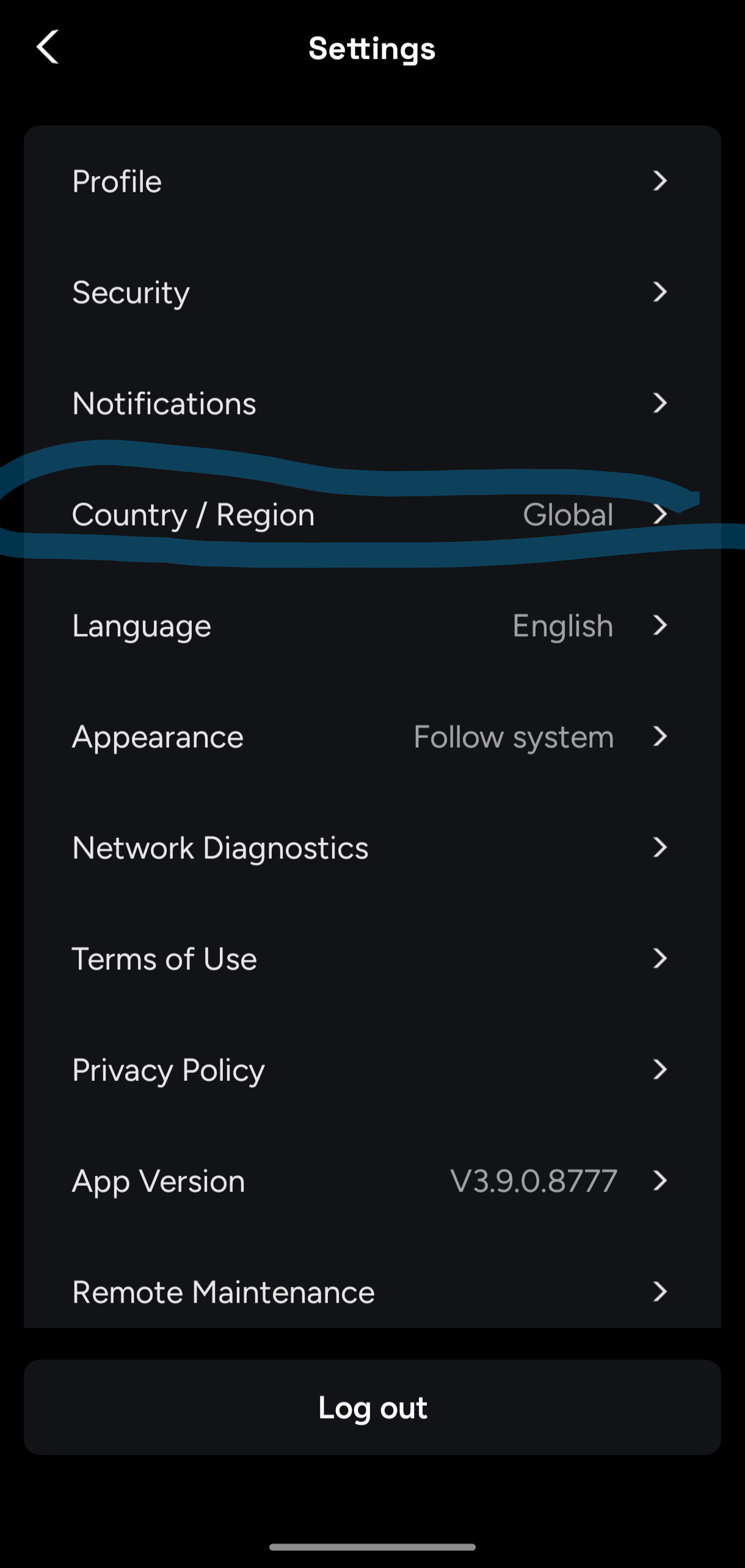Open the Language setting
Viewport: 745px width, 1568px height.
[142, 626]
